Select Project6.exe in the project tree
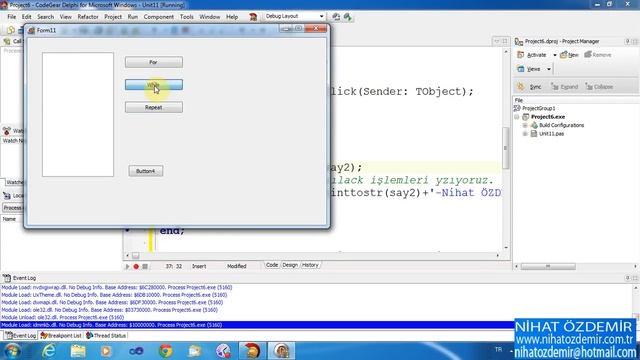640x360 pixels. pyautogui.click(x=548, y=117)
